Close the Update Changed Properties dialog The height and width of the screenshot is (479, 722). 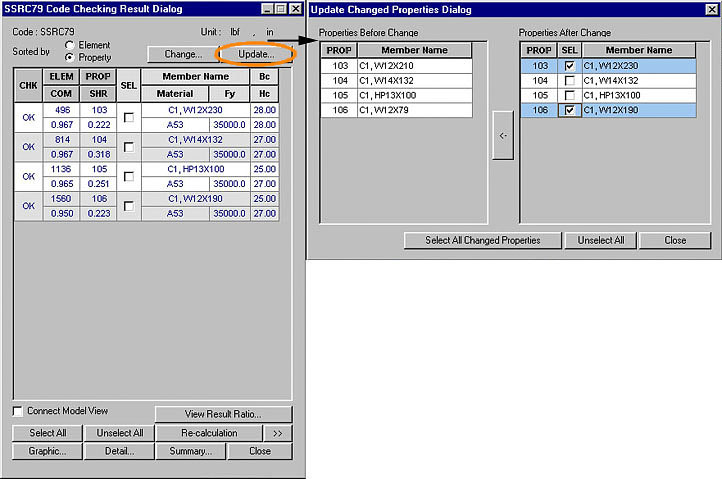[x=675, y=240]
